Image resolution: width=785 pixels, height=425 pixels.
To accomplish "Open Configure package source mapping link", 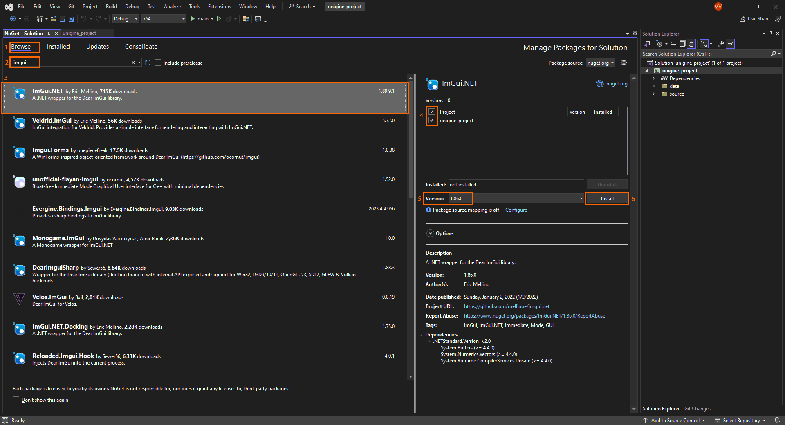I will point(516,210).
